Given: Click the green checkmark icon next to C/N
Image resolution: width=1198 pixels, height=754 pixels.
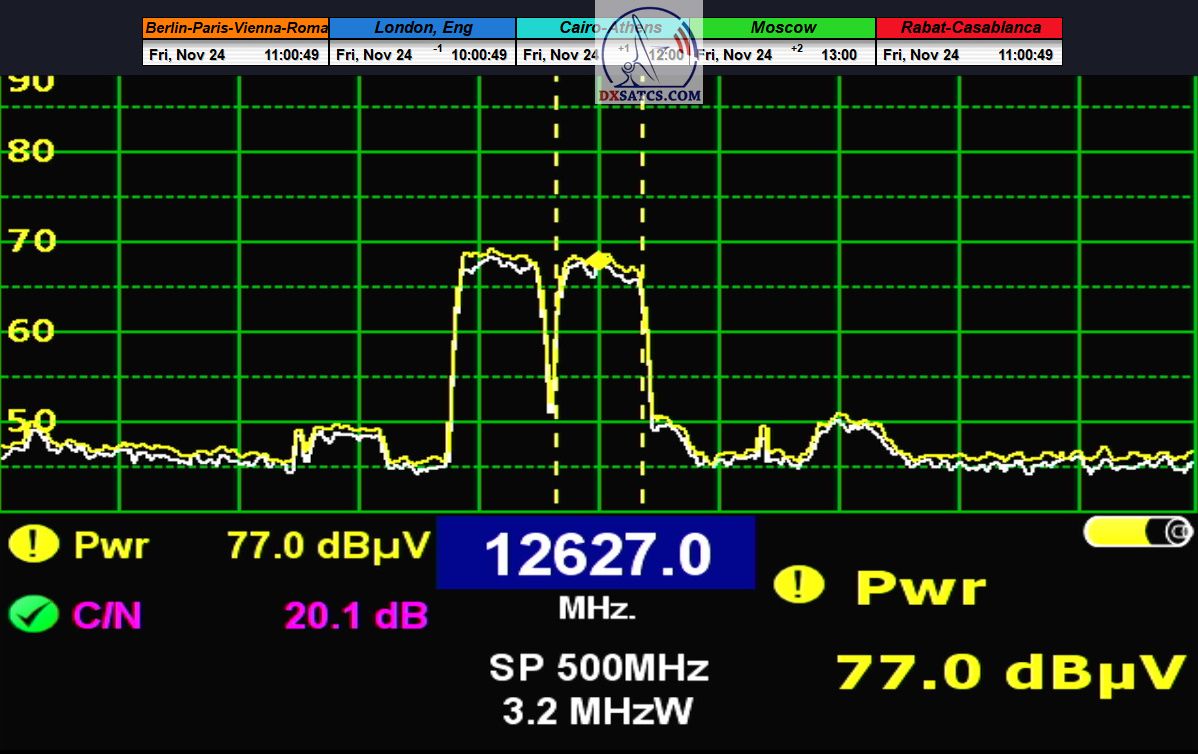Looking at the screenshot, I should pyautogui.click(x=33, y=614).
